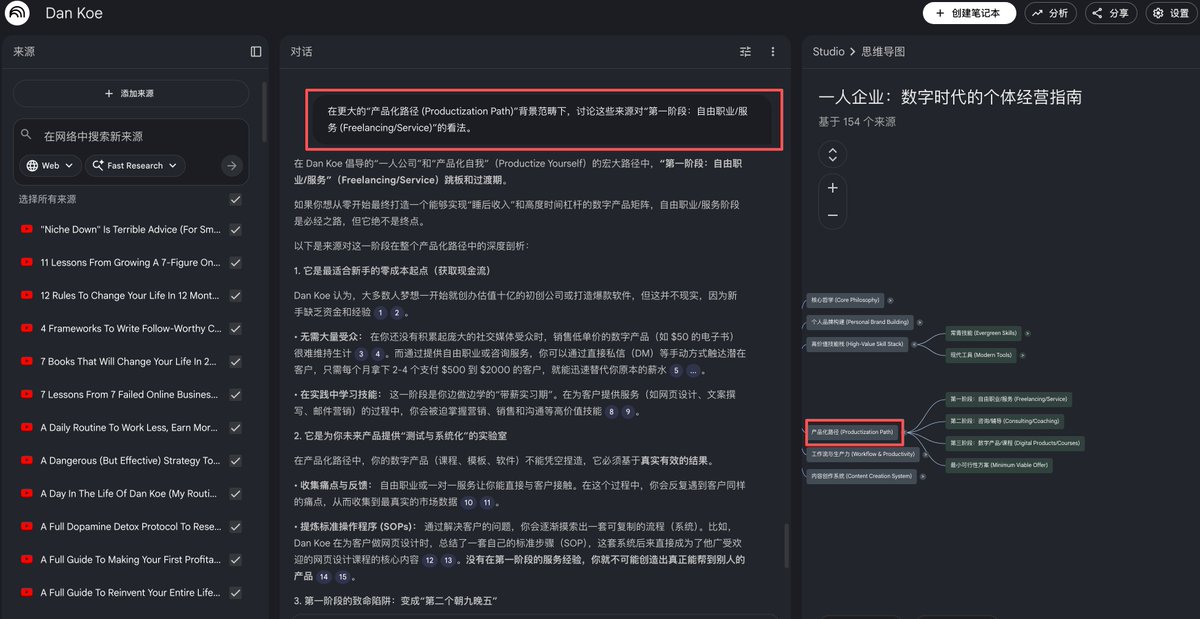Screen dimensions: 1200x619
Task: Select 第一阶段 Freelancing/Service node
Action: (1009, 399)
